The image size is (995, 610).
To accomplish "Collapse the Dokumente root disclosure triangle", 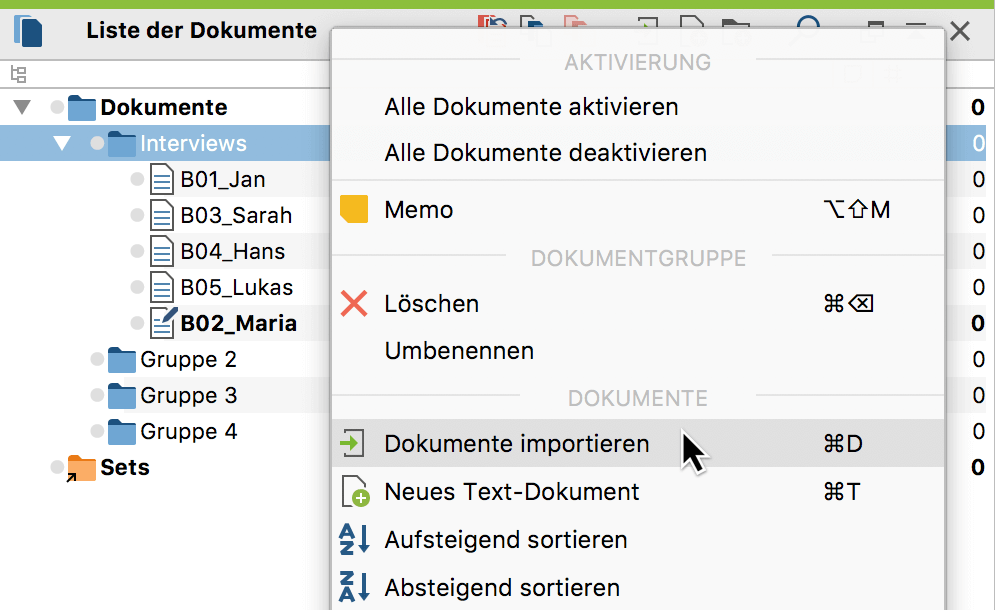I will coord(22,107).
